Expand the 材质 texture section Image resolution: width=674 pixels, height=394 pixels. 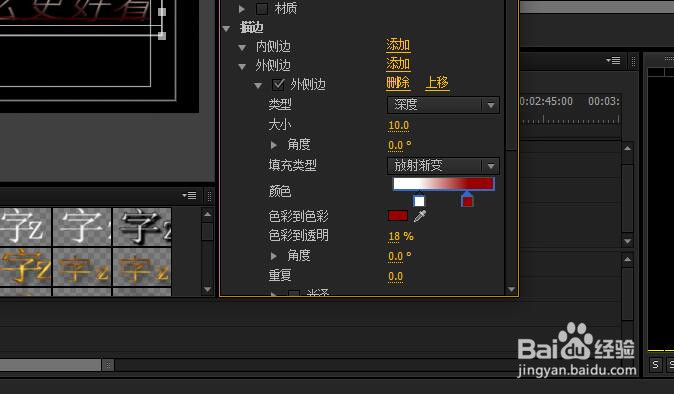click(x=242, y=9)
